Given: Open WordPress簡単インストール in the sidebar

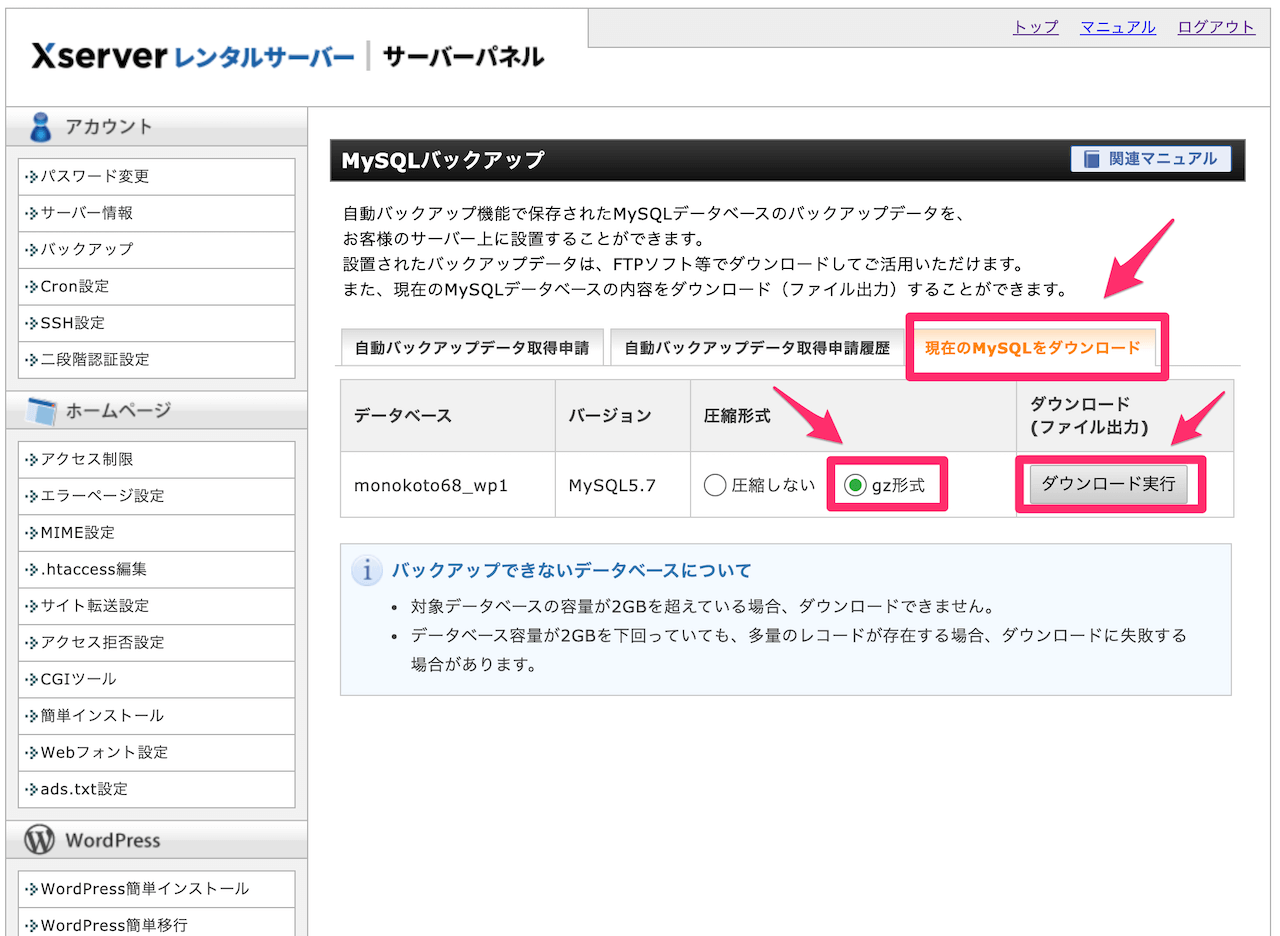Looking at the screenshot, I should [157, 889].
